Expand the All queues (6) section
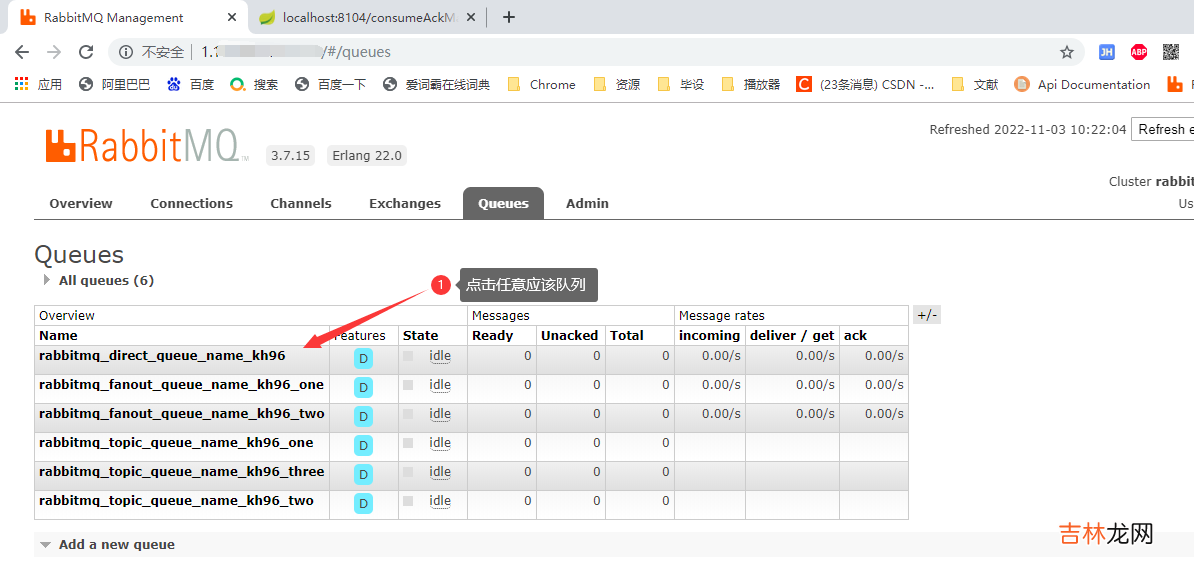1194x569 pixels. [x=98, y=281]
